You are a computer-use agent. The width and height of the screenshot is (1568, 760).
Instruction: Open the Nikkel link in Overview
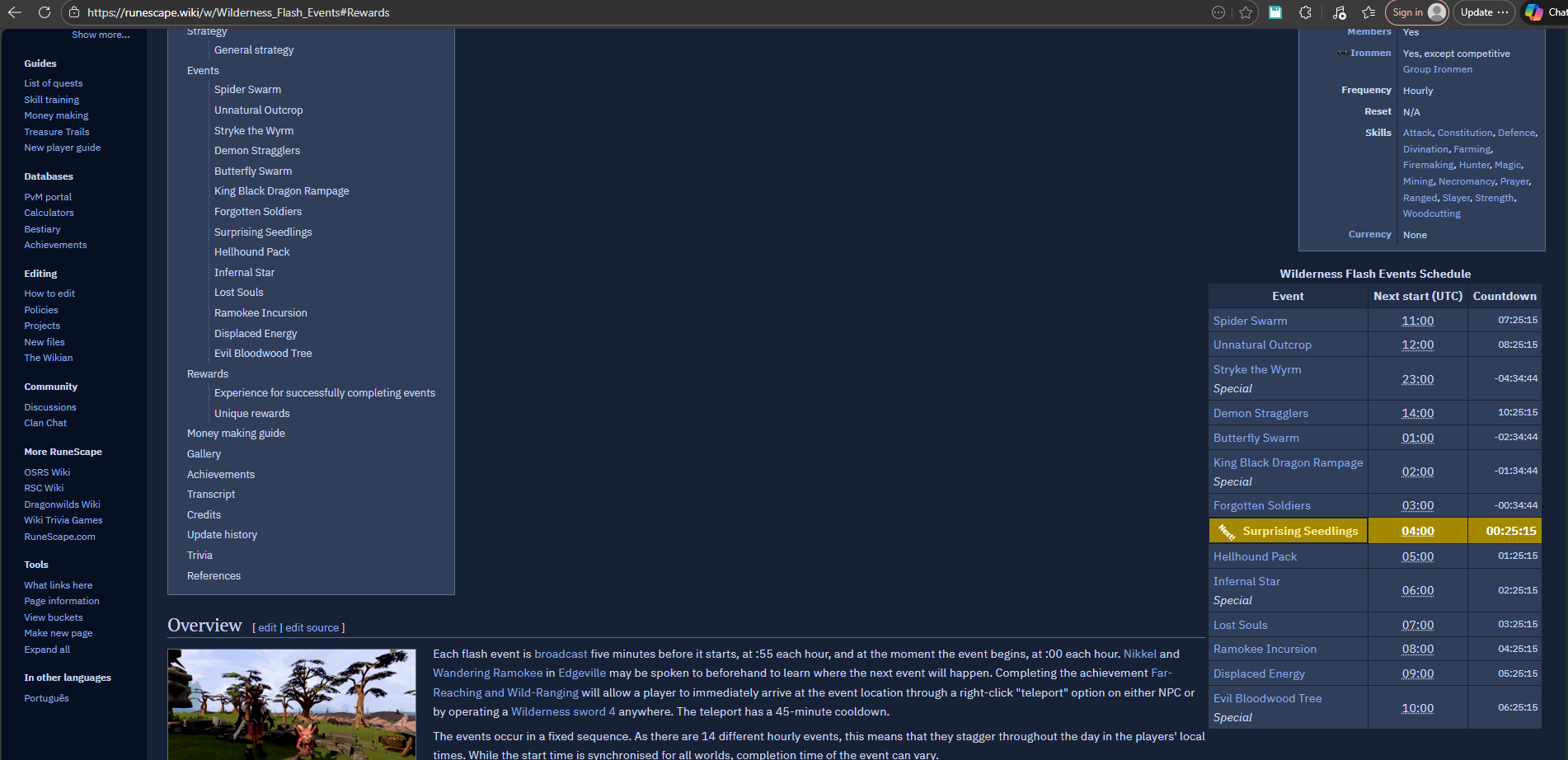point(1140,654)
